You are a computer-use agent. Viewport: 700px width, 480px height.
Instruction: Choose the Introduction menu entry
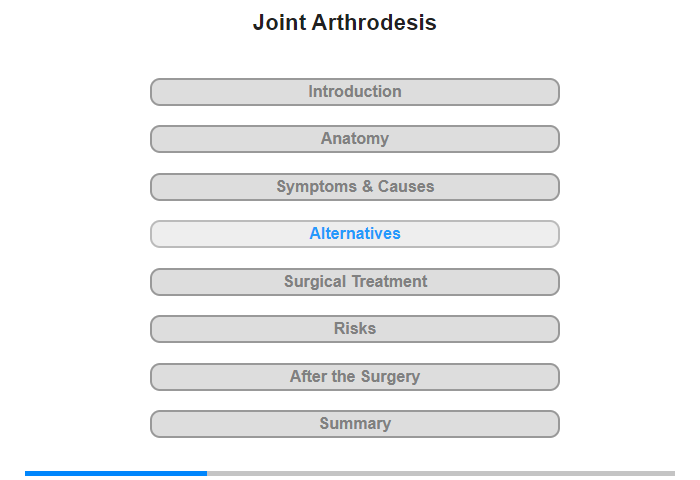pos(354,92)
